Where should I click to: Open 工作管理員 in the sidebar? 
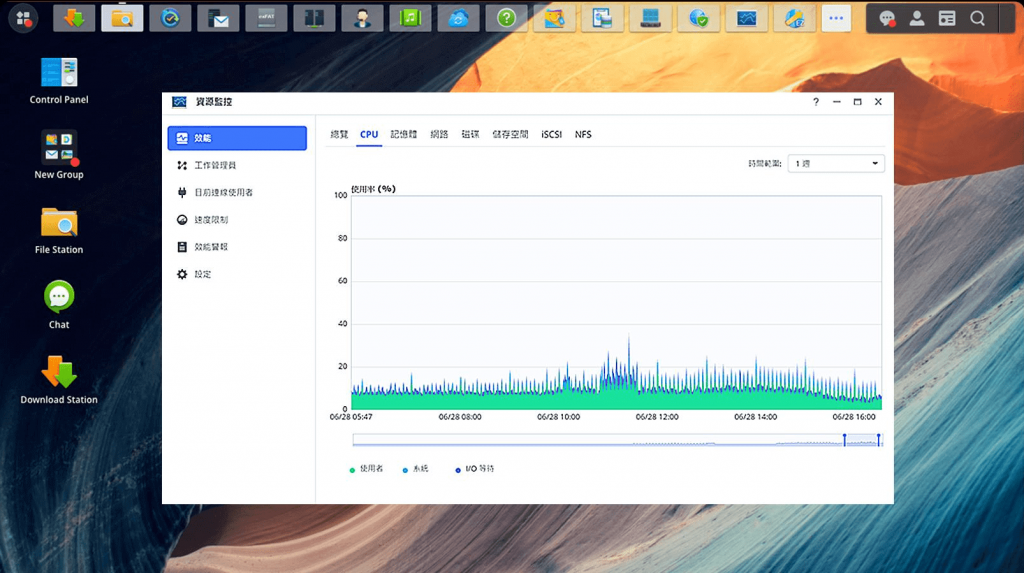[215, 165]
